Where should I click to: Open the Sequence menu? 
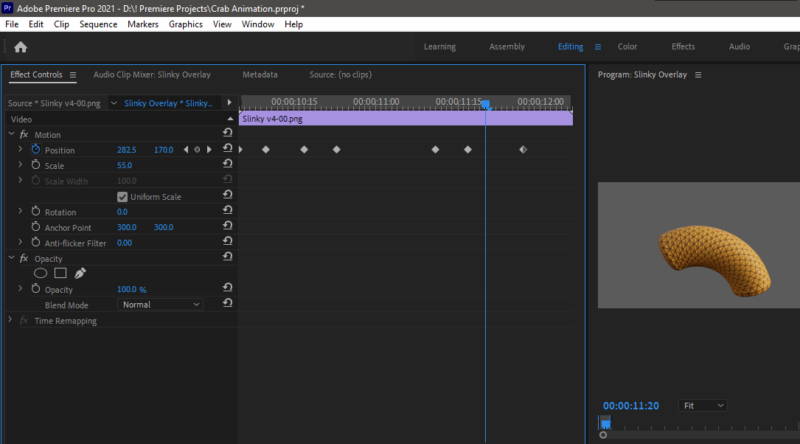coord(98,24)
